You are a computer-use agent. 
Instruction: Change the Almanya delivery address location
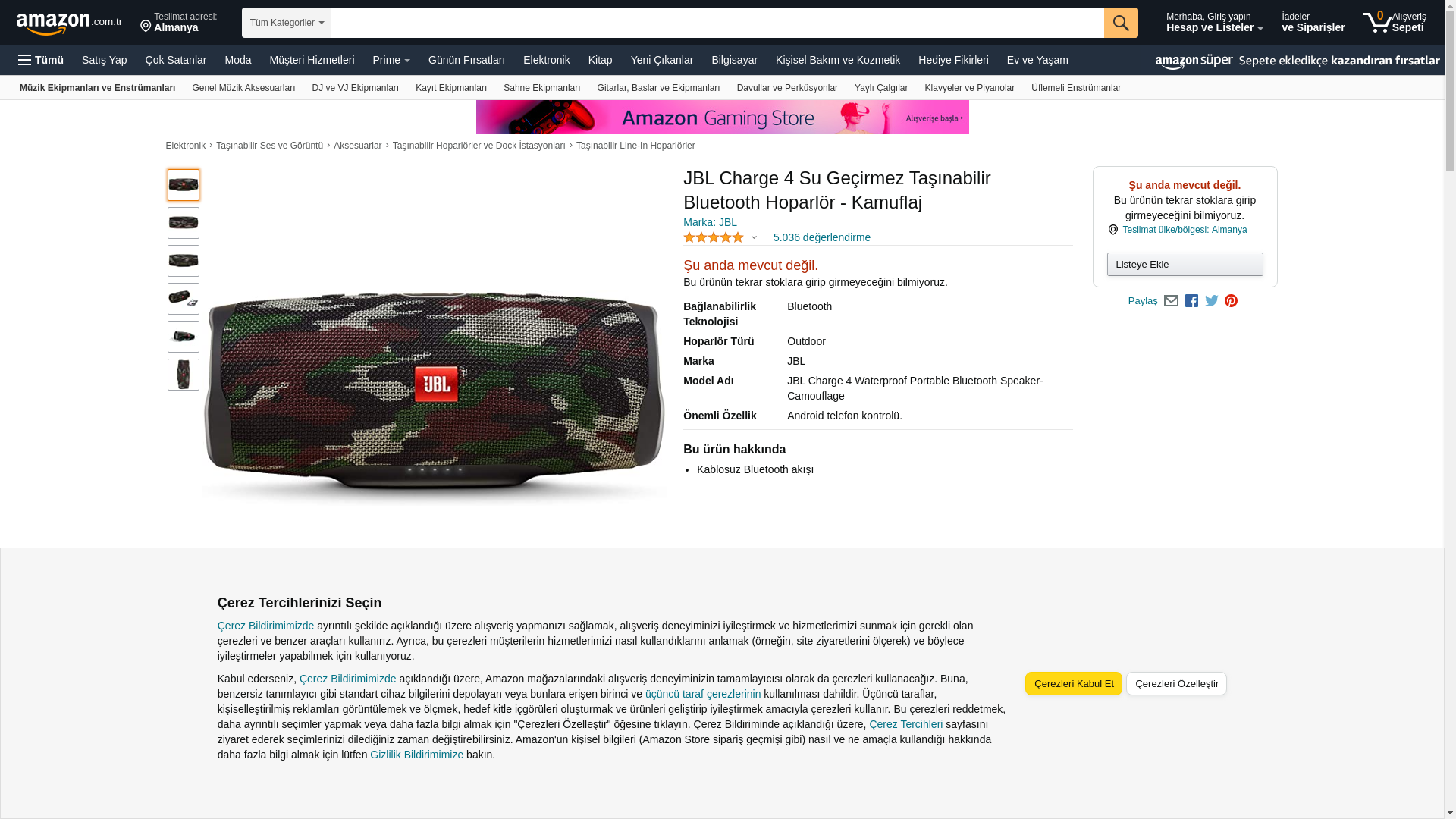[x=179, y=22]
